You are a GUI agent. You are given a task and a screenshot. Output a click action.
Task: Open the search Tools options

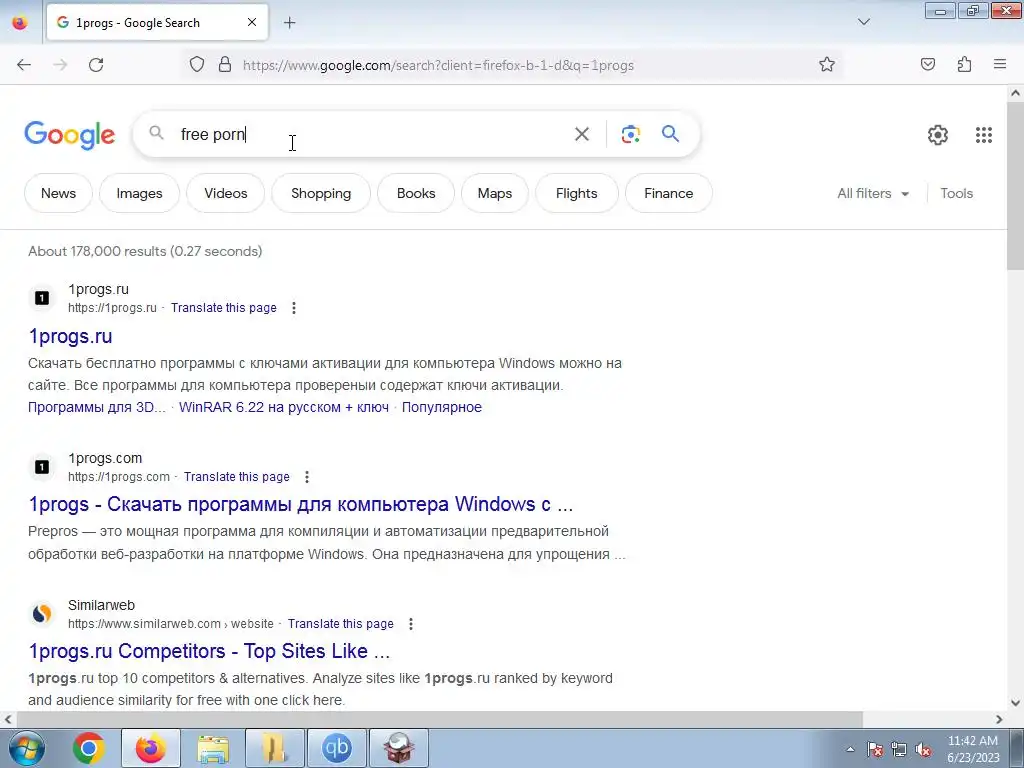[956, 193]
